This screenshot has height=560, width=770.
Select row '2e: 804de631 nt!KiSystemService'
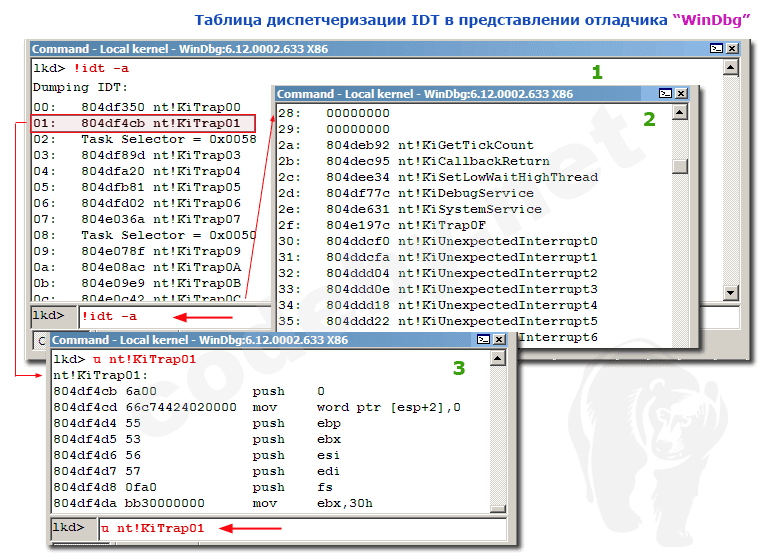click(410, 209)
